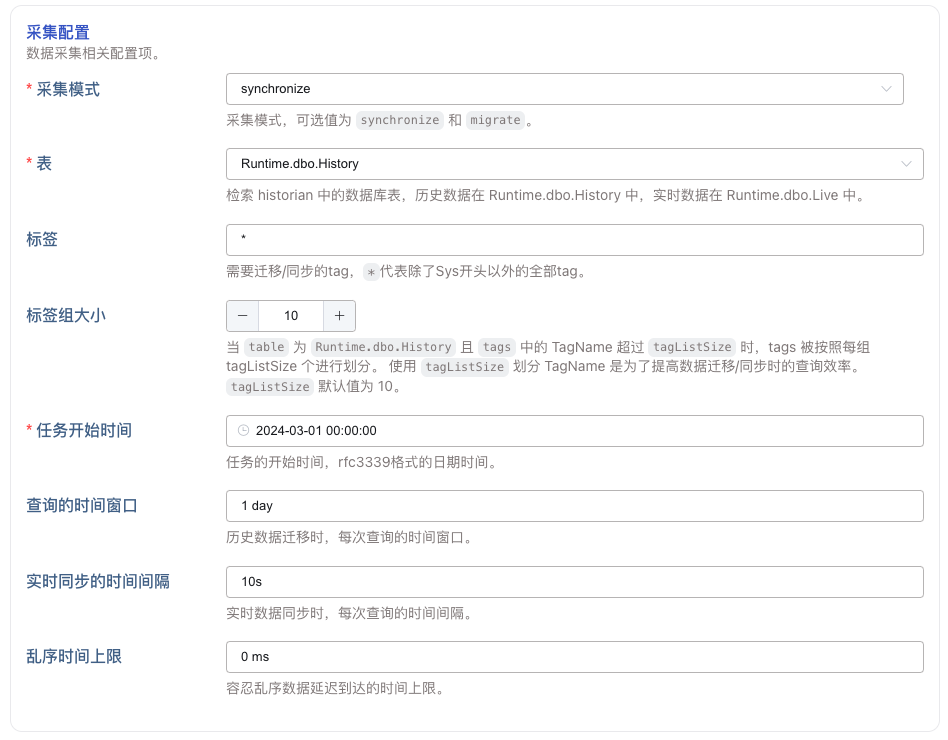Viewport: 948px width, 740px height.
Task: Open the 表 dropdown chevron
Action: point(906,164)
